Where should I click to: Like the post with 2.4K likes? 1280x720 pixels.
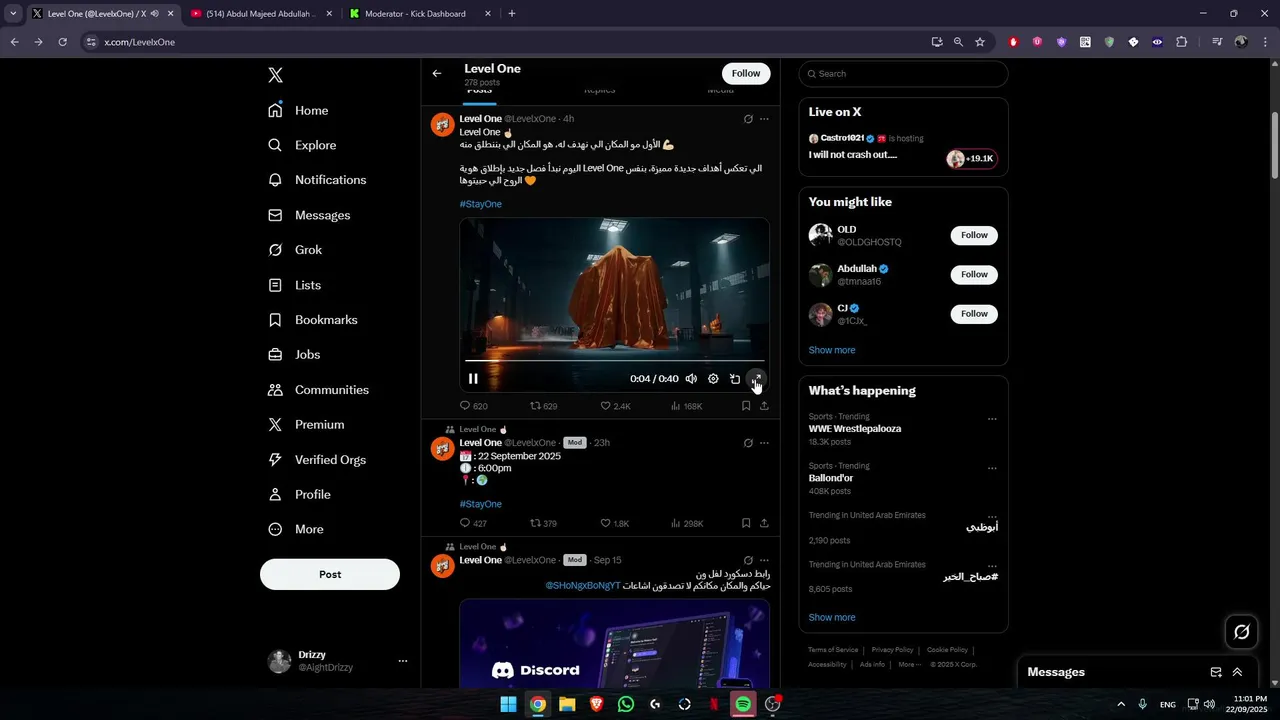[x=615, y=406]
